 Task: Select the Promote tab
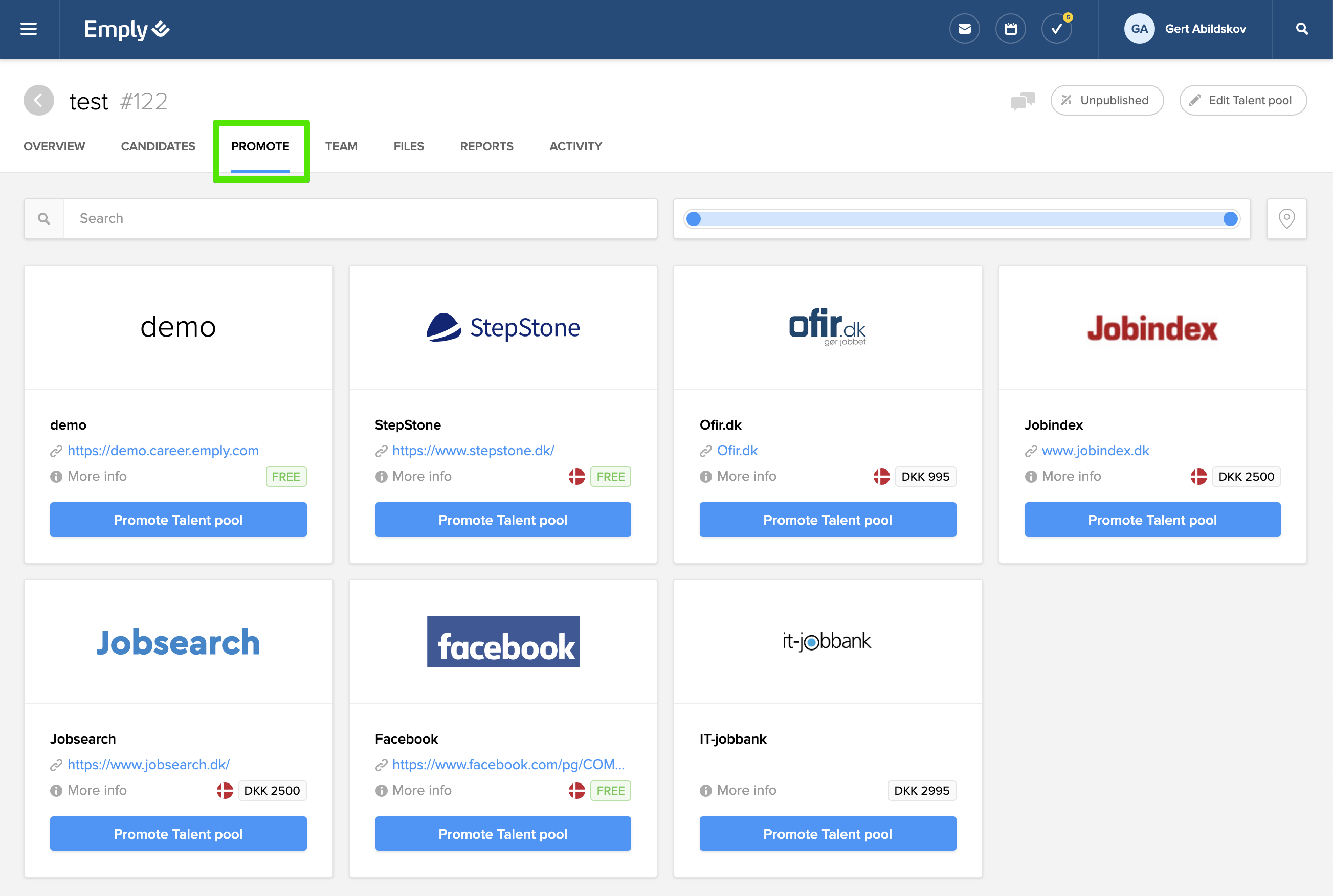pyautogui.click(x=260, y=146)
